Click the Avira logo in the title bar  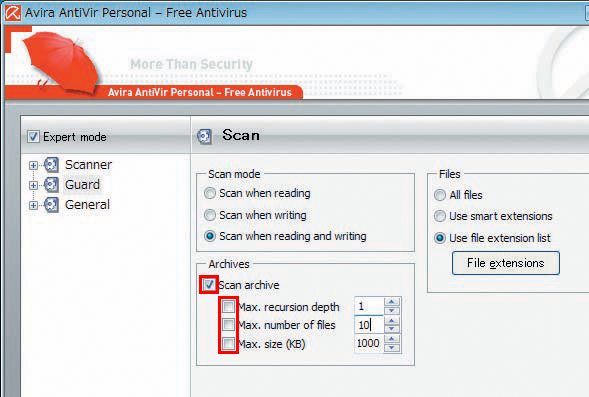(12, 12)
